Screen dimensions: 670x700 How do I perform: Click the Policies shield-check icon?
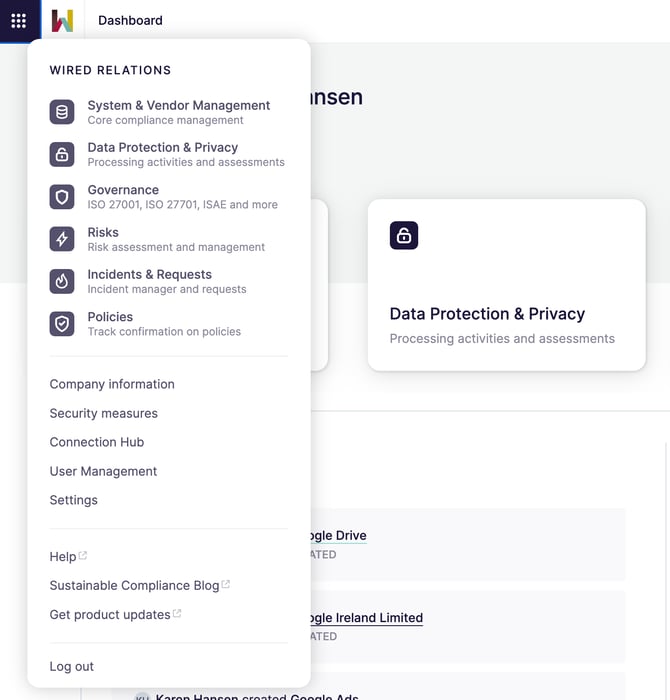pos(62,323)
